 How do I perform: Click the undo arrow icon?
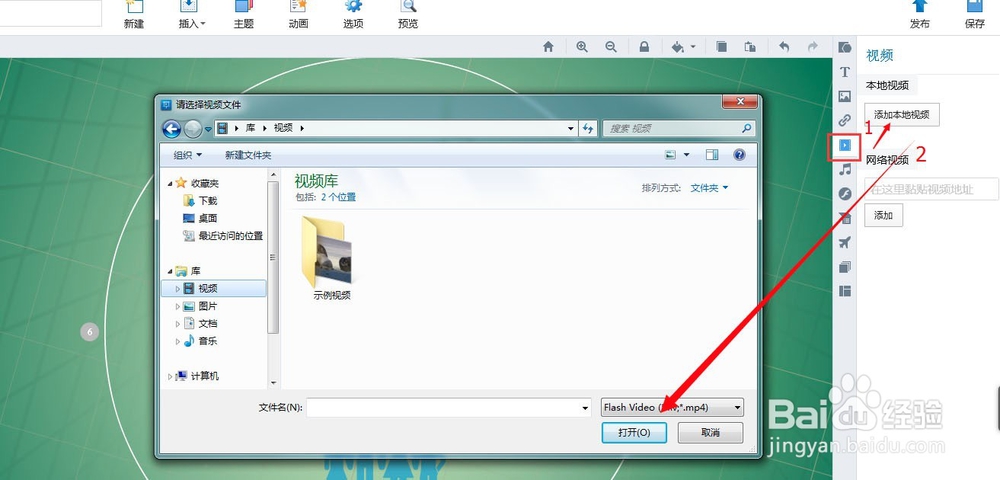point(784,47)
